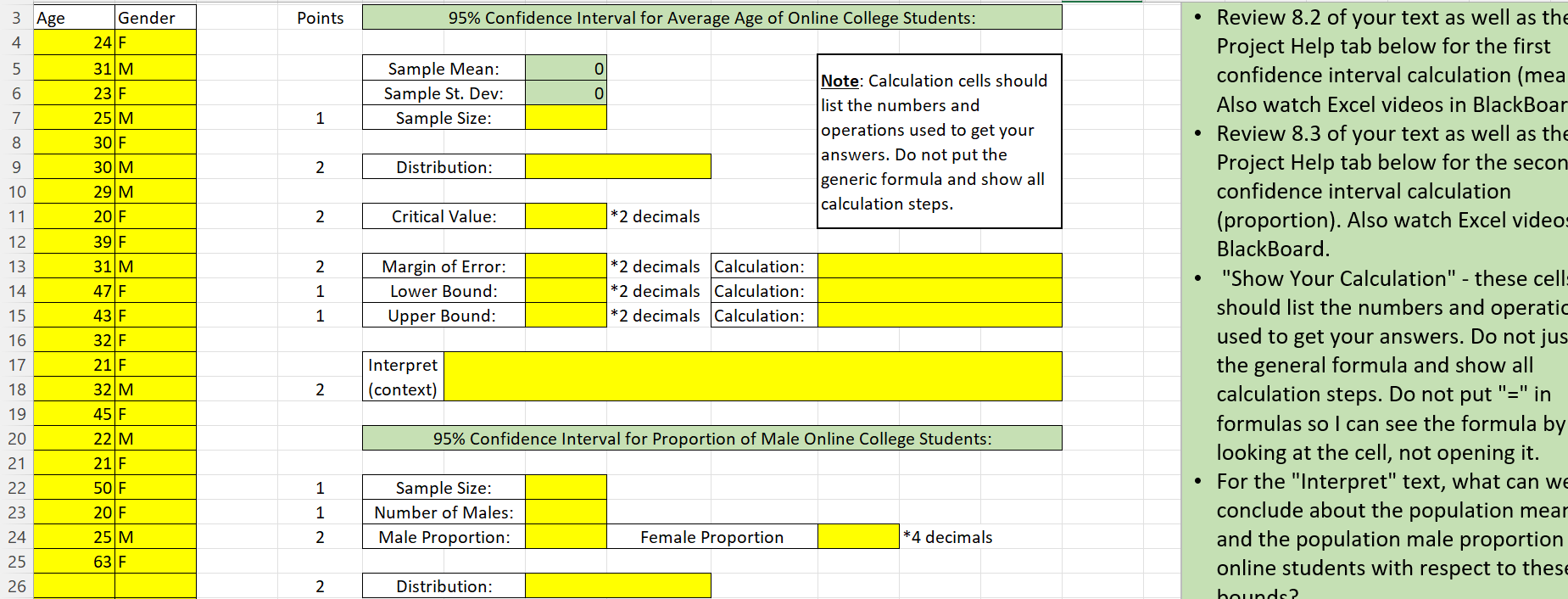Select the age value 50 cell
Screen dimensions: 1568x599
point(74,488)
